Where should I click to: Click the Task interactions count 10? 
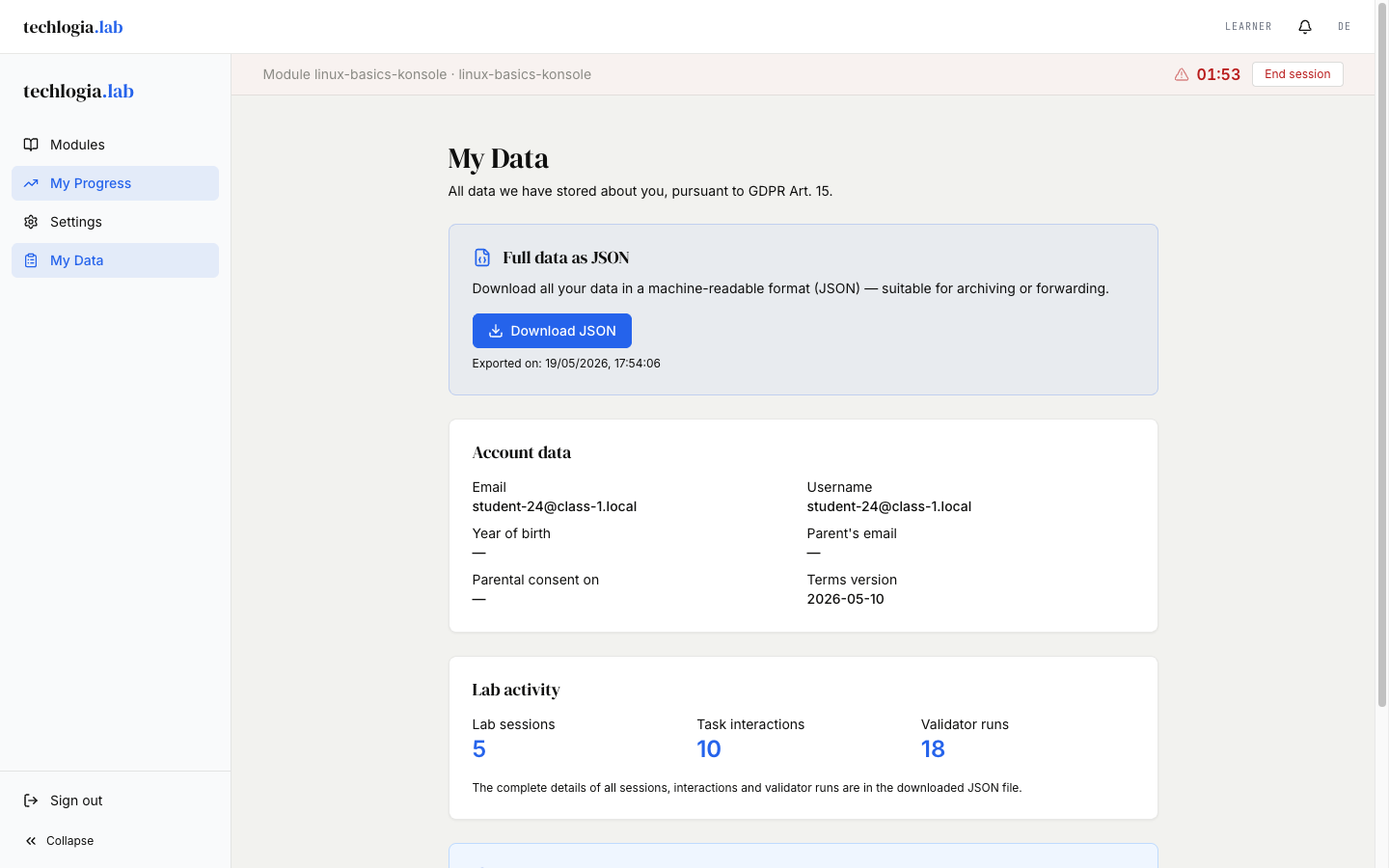pos(709,749)
